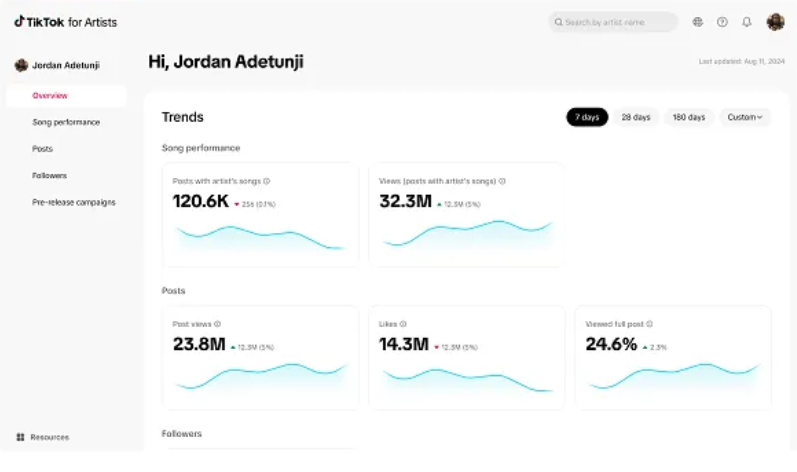Click the Hi, Jordan Adetunji greeting
The height and width of the screenshot is (472, 797).
pyautogui.click(x=226, y=62)
